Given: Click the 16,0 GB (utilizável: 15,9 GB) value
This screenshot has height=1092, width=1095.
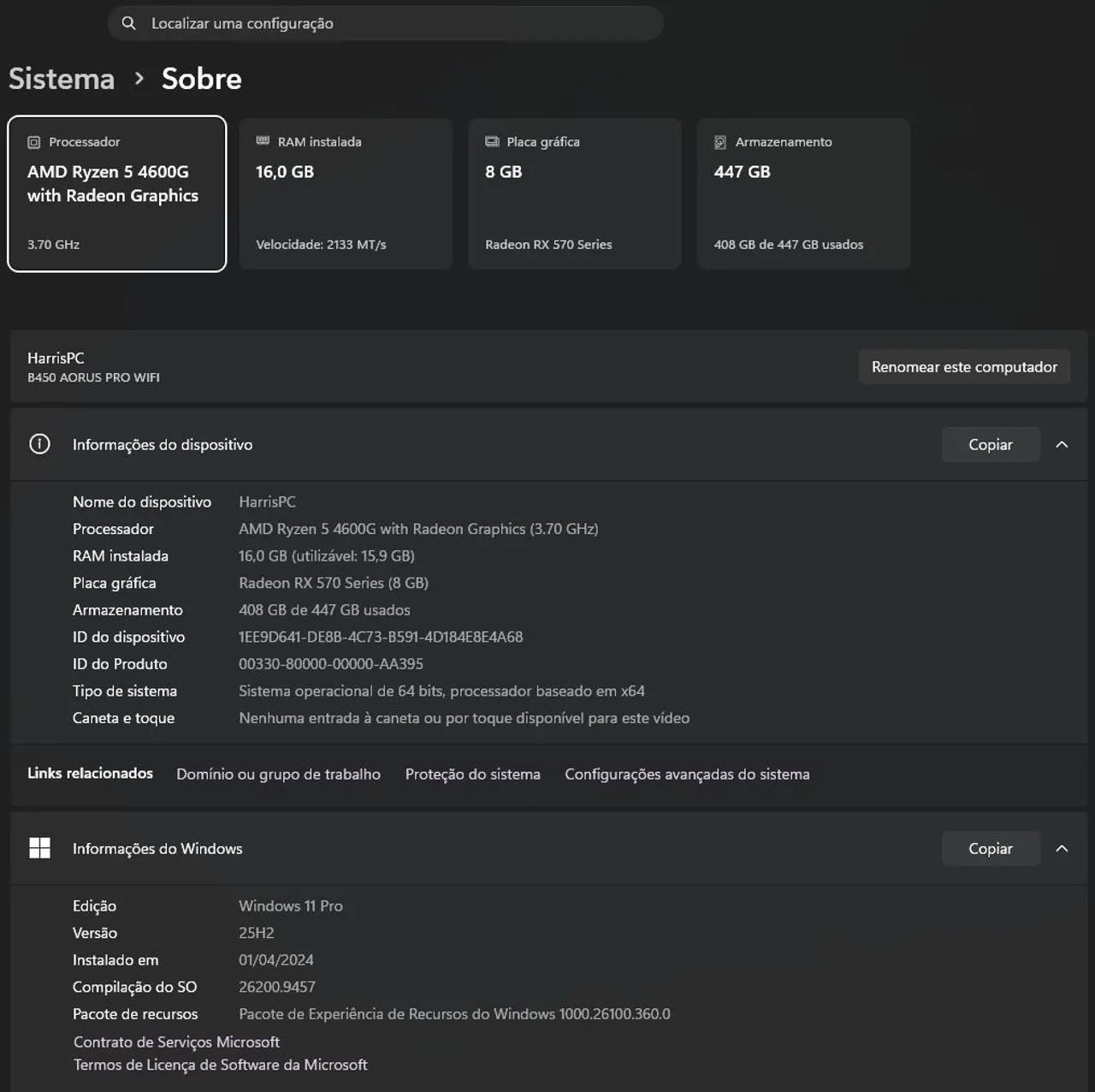Looking at the screenshot, I should (x=327, y=556).
